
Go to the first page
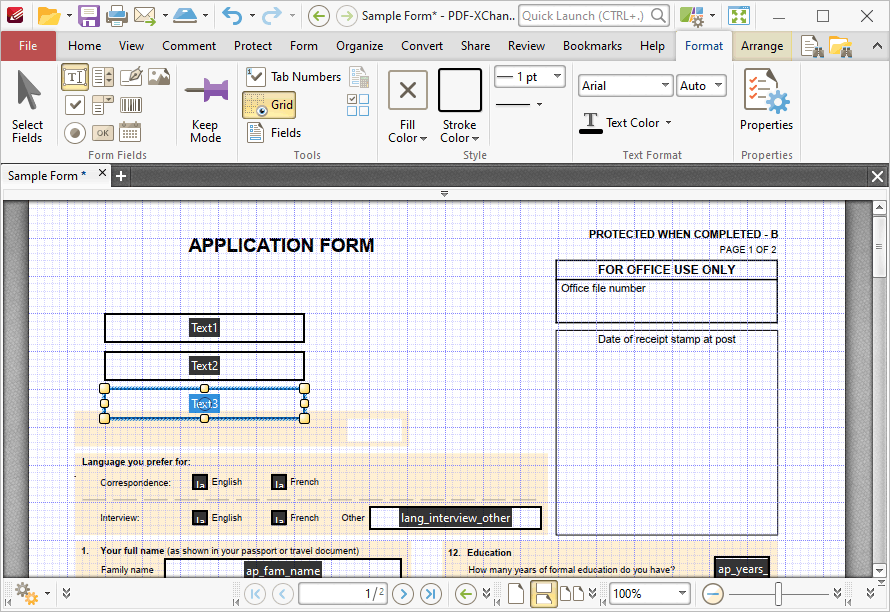coord(255,594)
